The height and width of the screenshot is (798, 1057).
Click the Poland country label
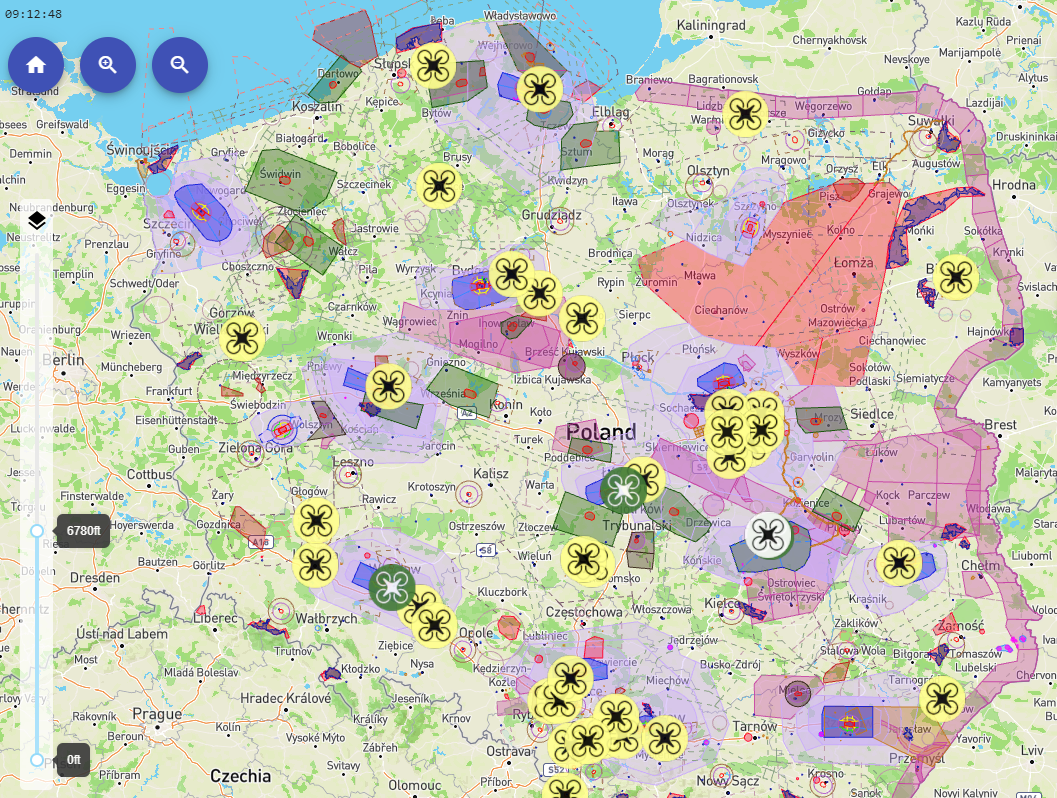point(601,432)
